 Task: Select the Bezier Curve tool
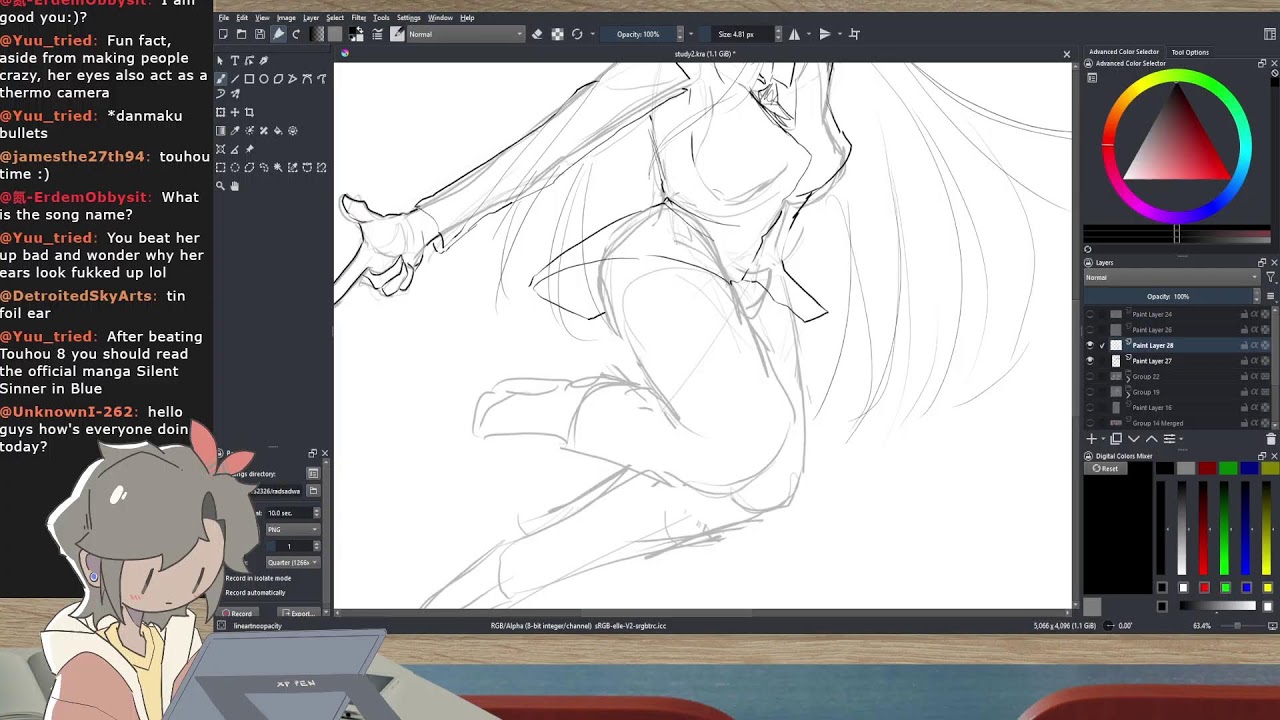pos(307,79)
